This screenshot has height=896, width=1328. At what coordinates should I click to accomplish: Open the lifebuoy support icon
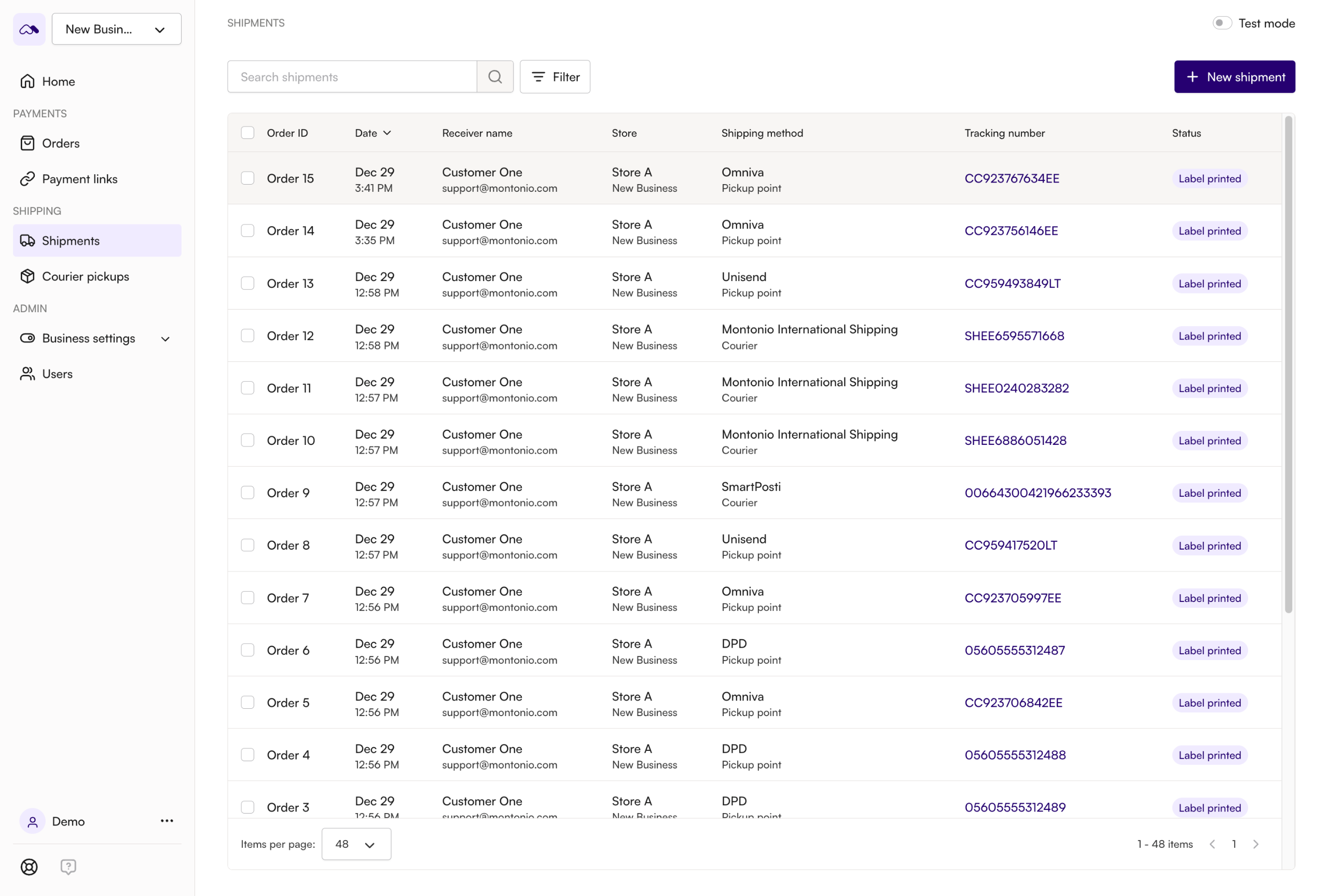29,866
